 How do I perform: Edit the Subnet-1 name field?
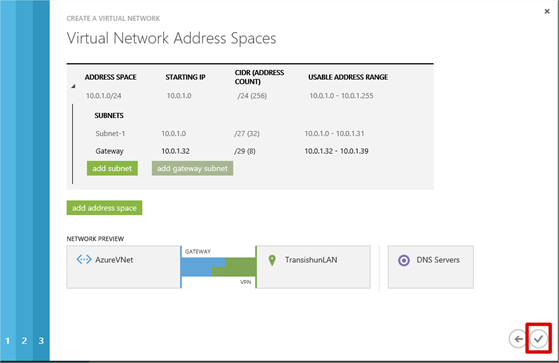[110, 134]
